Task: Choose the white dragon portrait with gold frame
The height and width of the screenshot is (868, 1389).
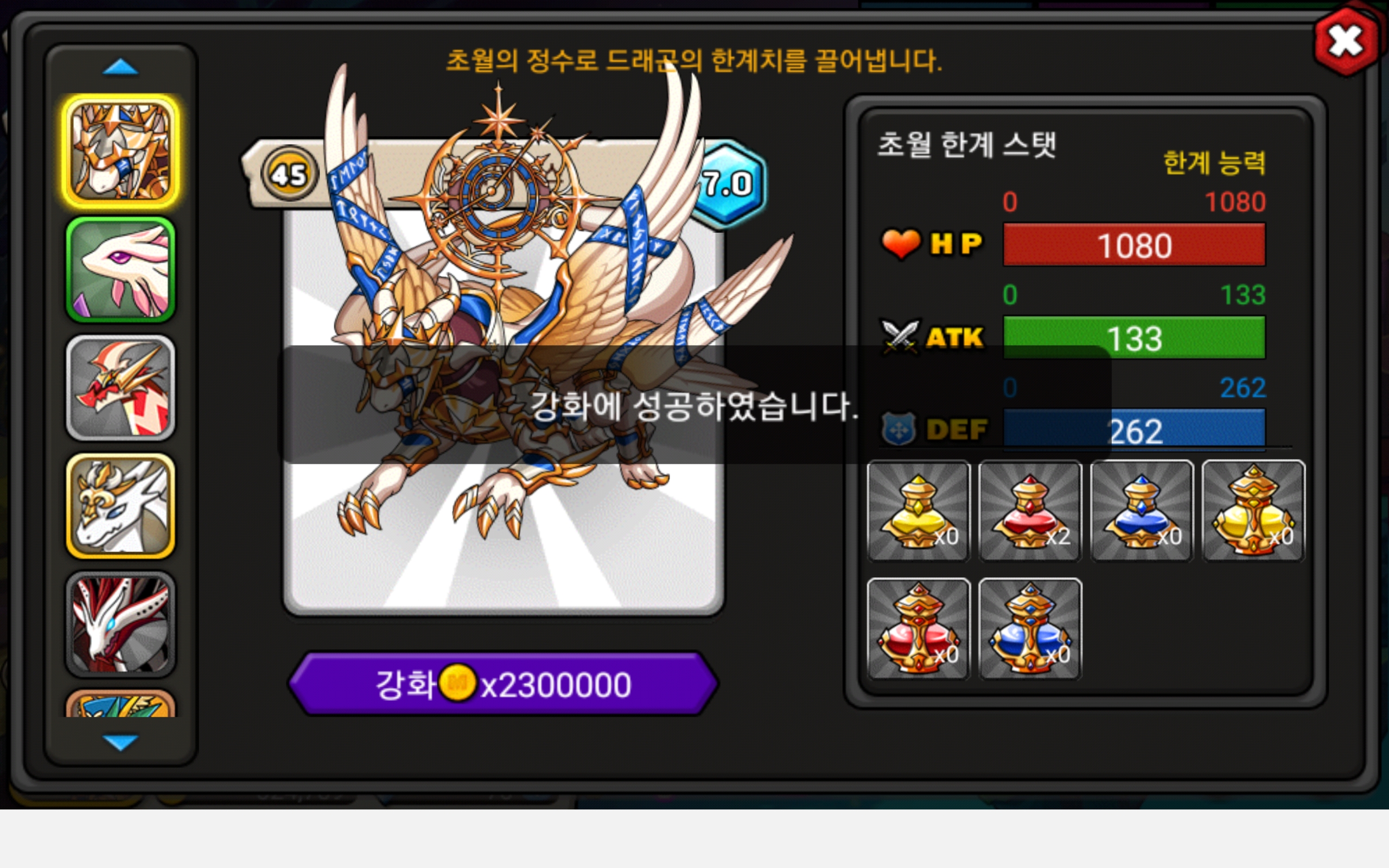Action: pos(120,506)
